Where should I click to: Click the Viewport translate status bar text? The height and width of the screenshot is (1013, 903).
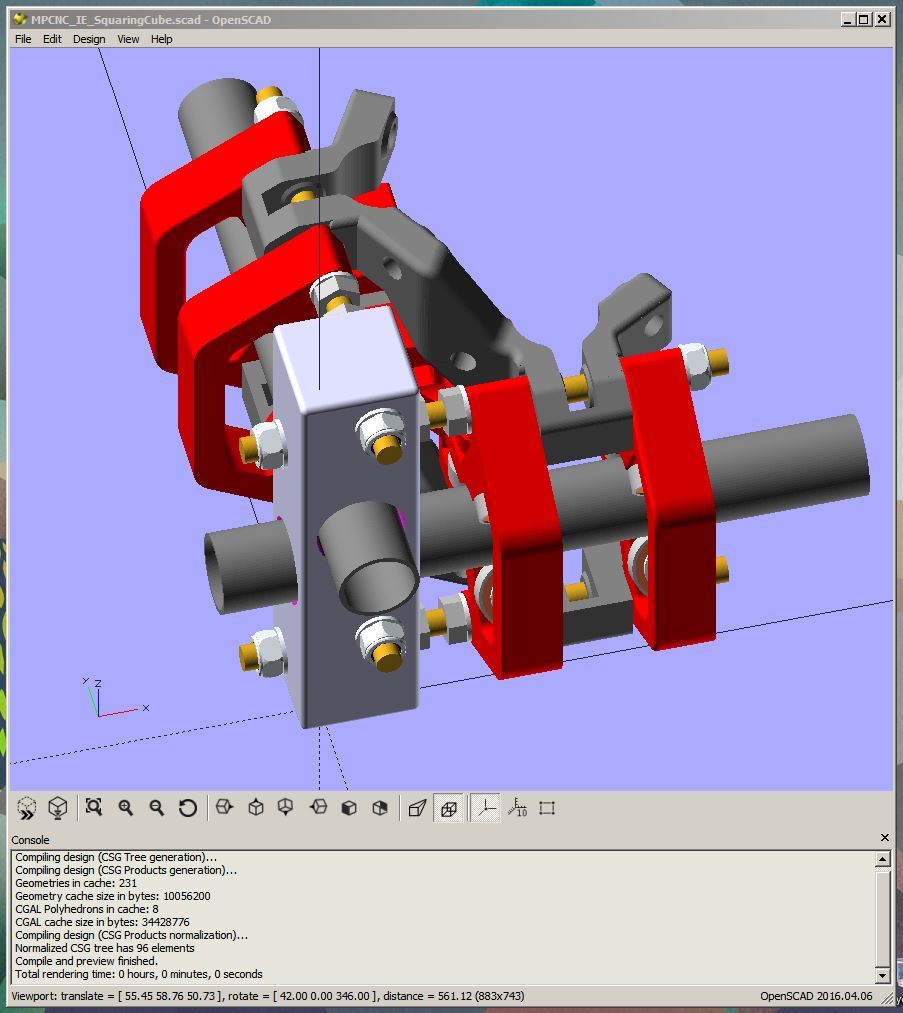[x=268, y=996]
